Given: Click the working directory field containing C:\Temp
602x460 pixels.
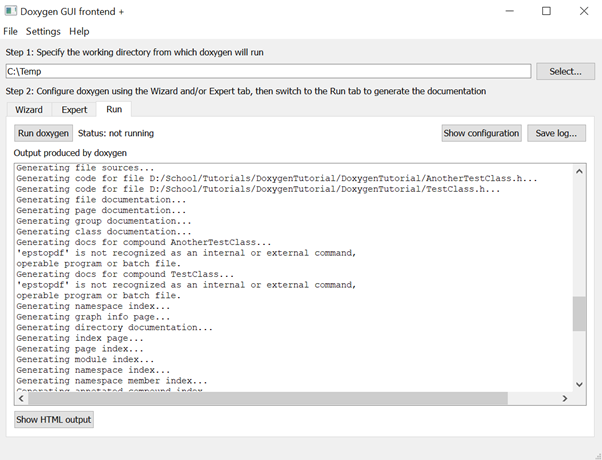Looking at the screenshot, I should pos(268,71).
